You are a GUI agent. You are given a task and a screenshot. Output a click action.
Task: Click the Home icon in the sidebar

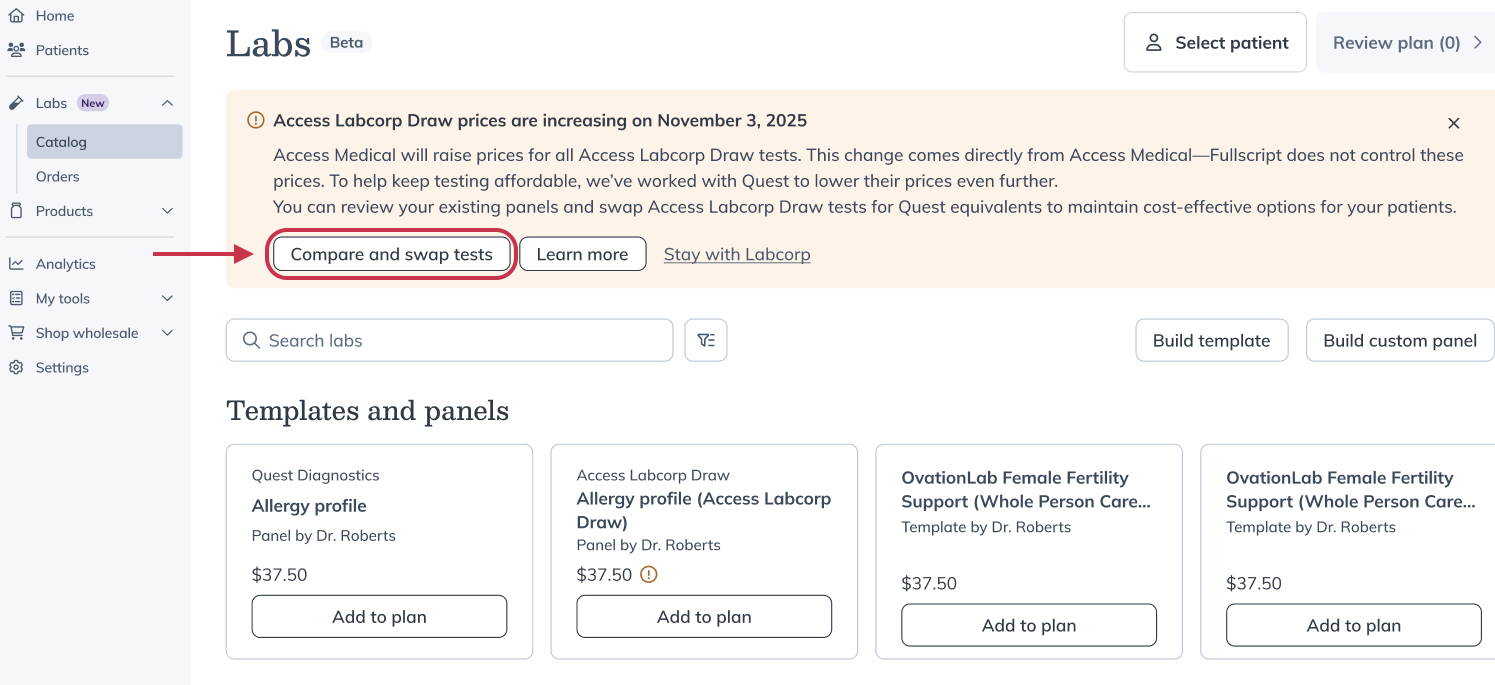17,15
